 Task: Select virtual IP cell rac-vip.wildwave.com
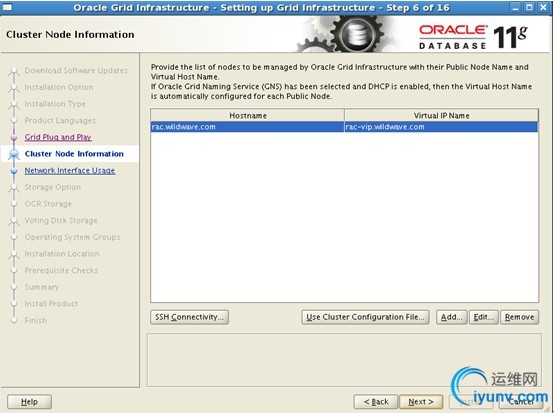441,127
